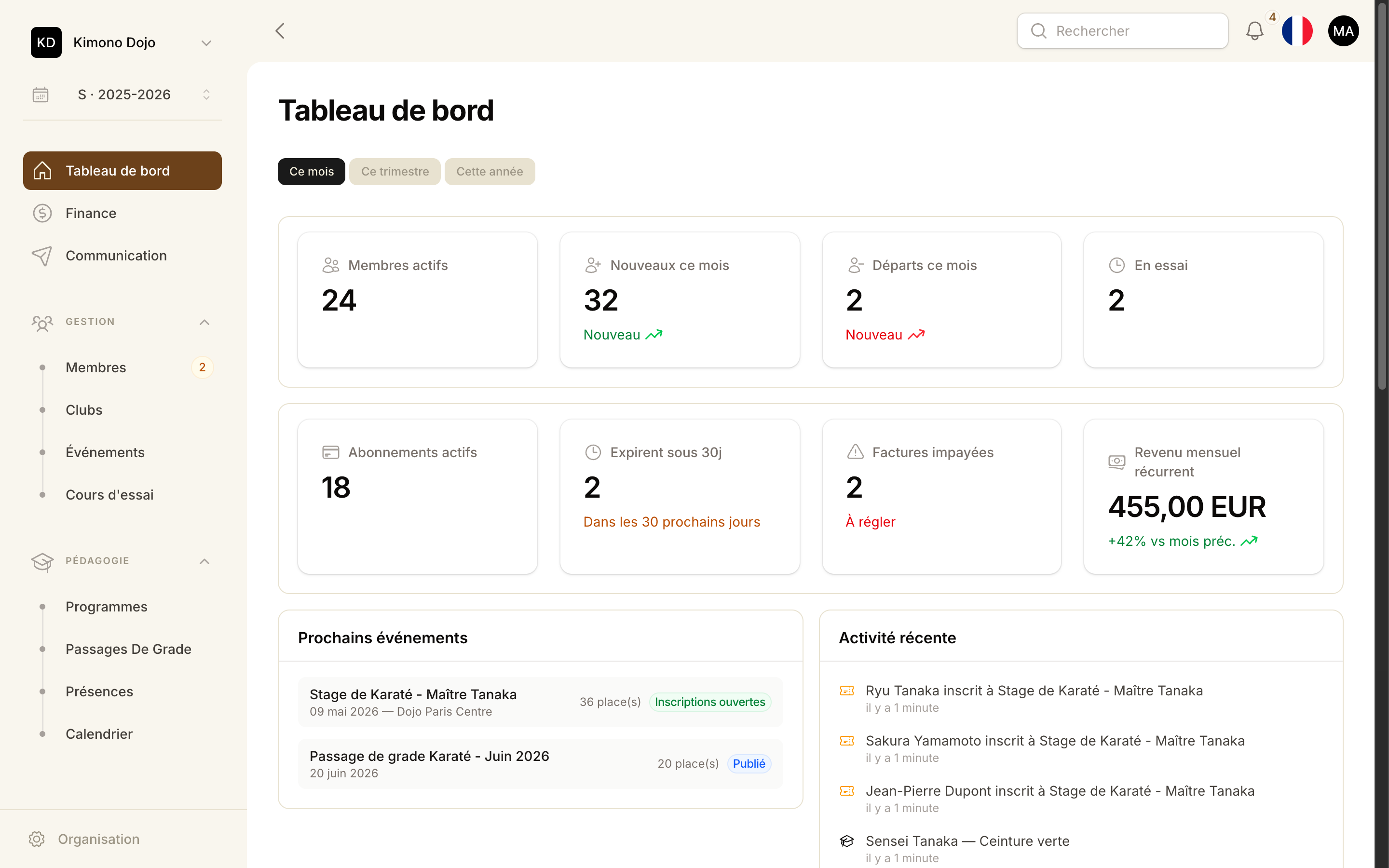1389x868 pixels.
Task: Click the calendar icon next to S · 2025-2026
Action: [x=39, y=94]
